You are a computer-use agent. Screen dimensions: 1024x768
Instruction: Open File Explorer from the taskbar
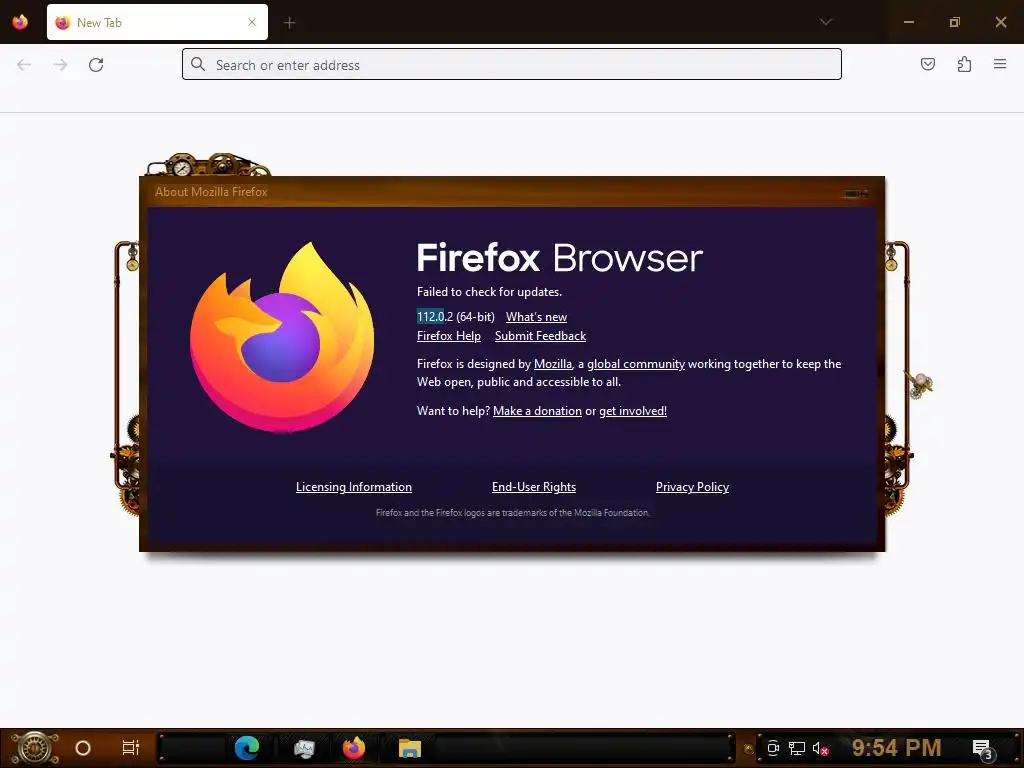click(409, 748)
